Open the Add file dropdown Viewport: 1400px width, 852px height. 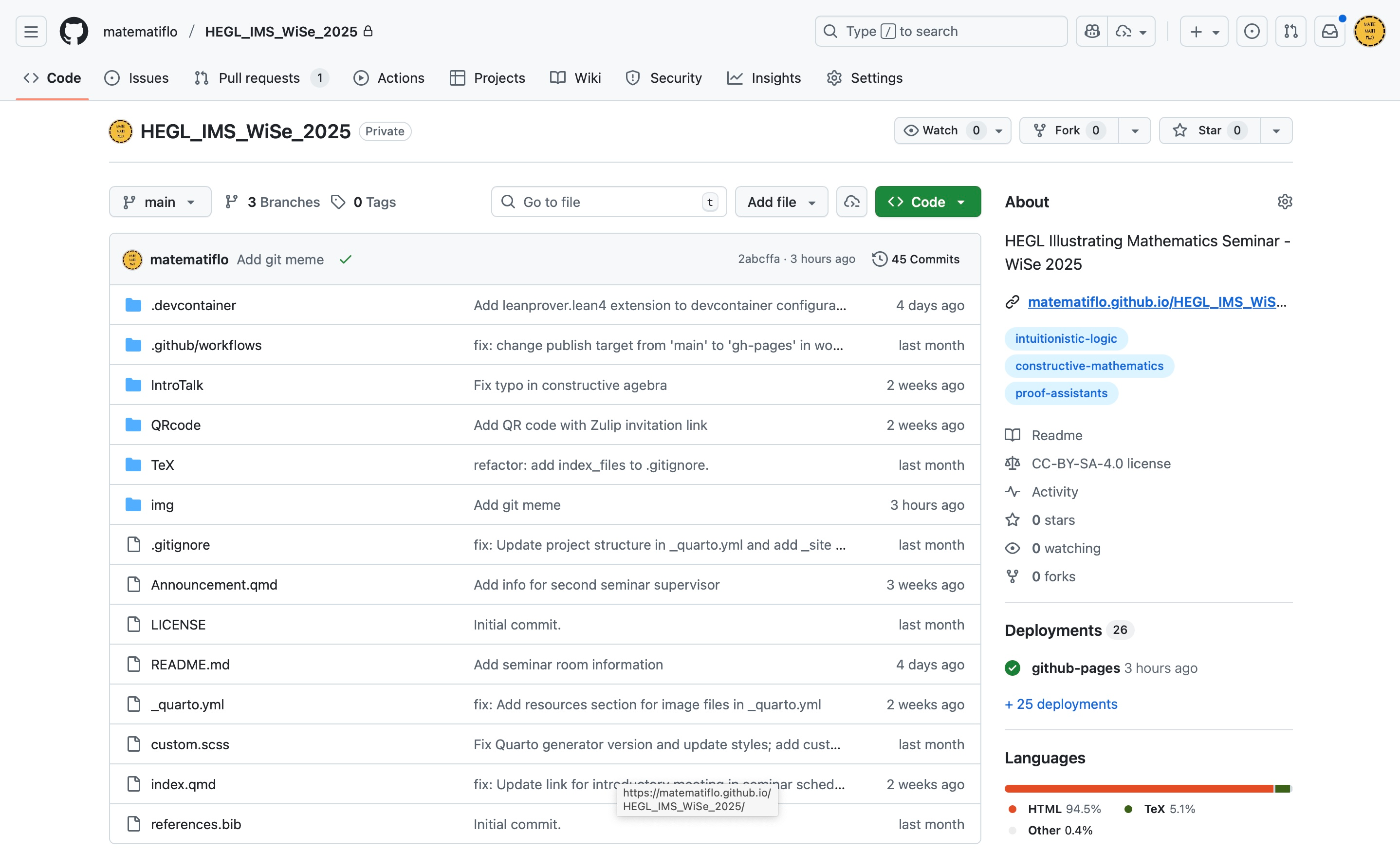(x=781, y=202)
